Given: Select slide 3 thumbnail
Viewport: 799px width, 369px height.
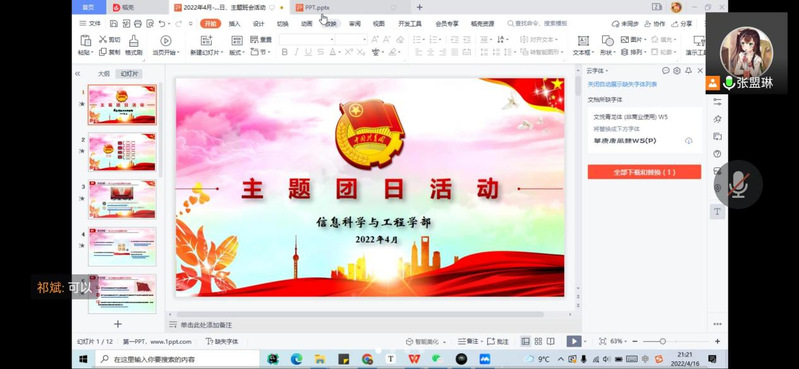Looking at the screenshot, I should click(122, 199).
